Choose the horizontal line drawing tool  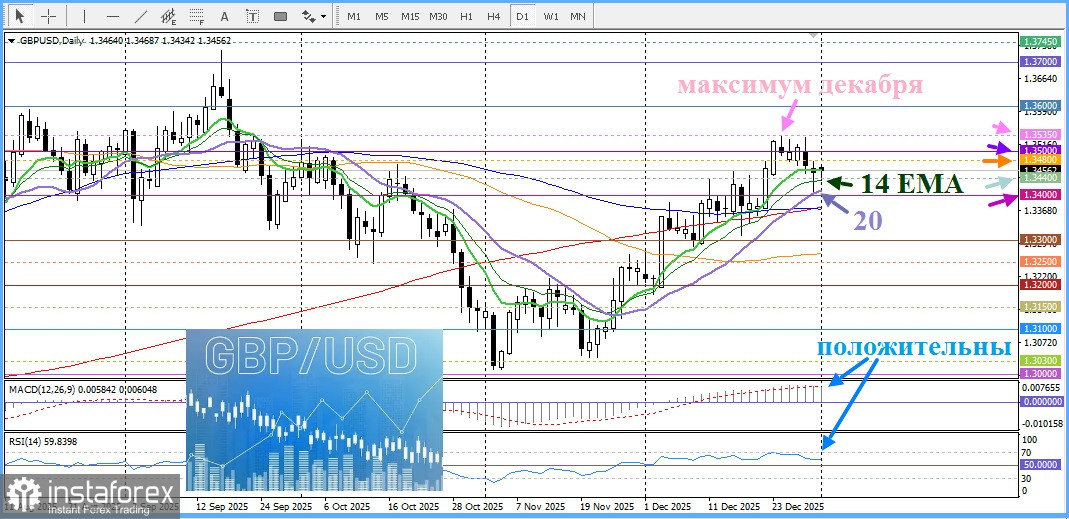pyautogui.click(x=113, y=16)
